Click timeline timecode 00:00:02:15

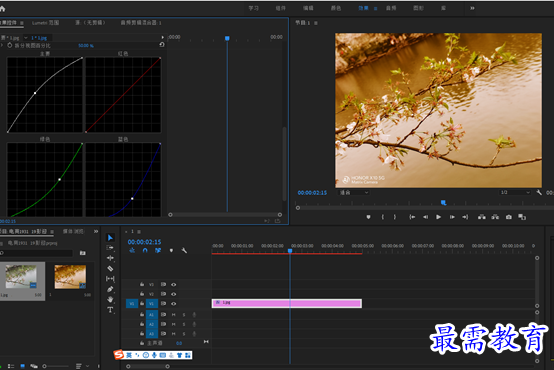coord(145,242)
